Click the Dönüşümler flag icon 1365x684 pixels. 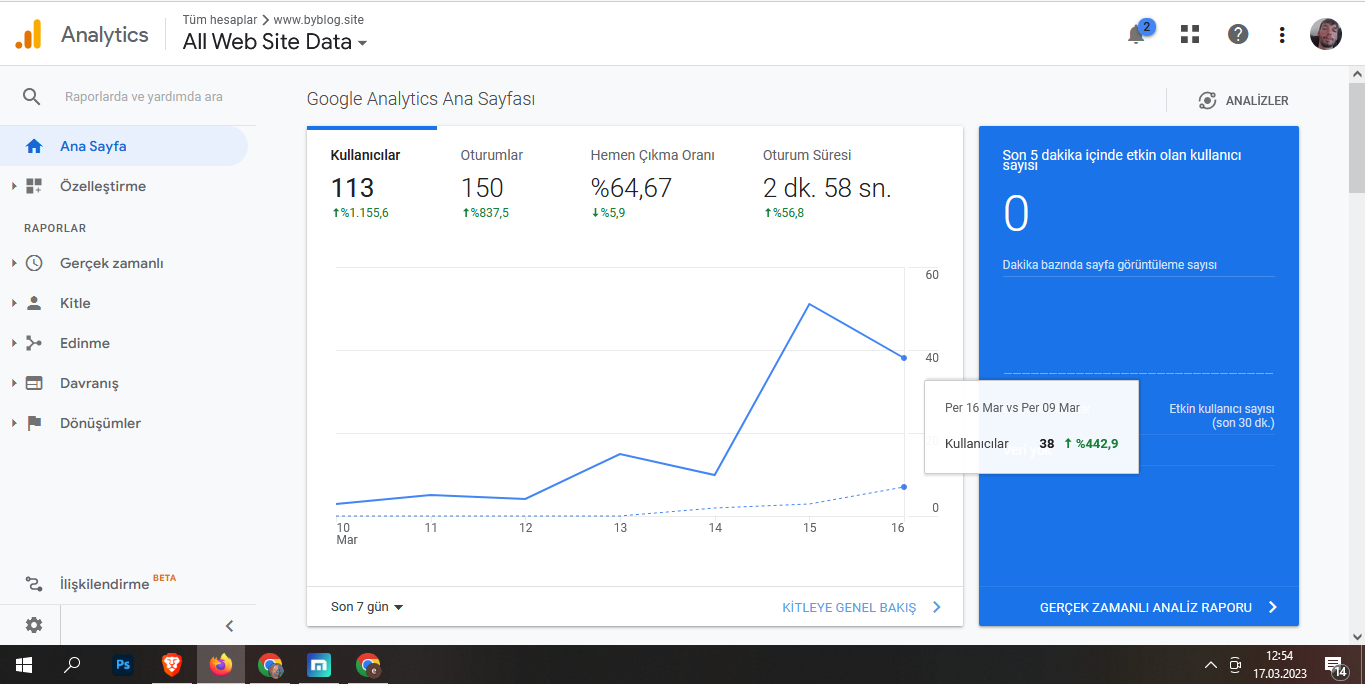[x=34, y=423]
